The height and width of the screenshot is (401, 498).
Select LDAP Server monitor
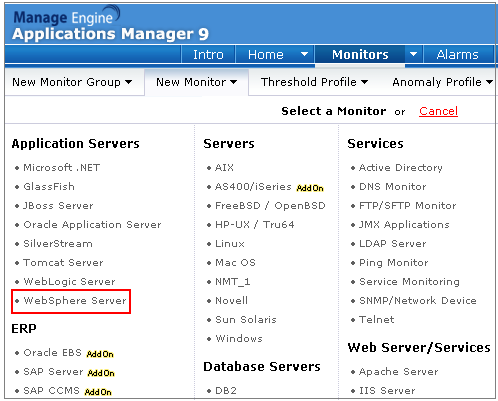coord(393,244)
